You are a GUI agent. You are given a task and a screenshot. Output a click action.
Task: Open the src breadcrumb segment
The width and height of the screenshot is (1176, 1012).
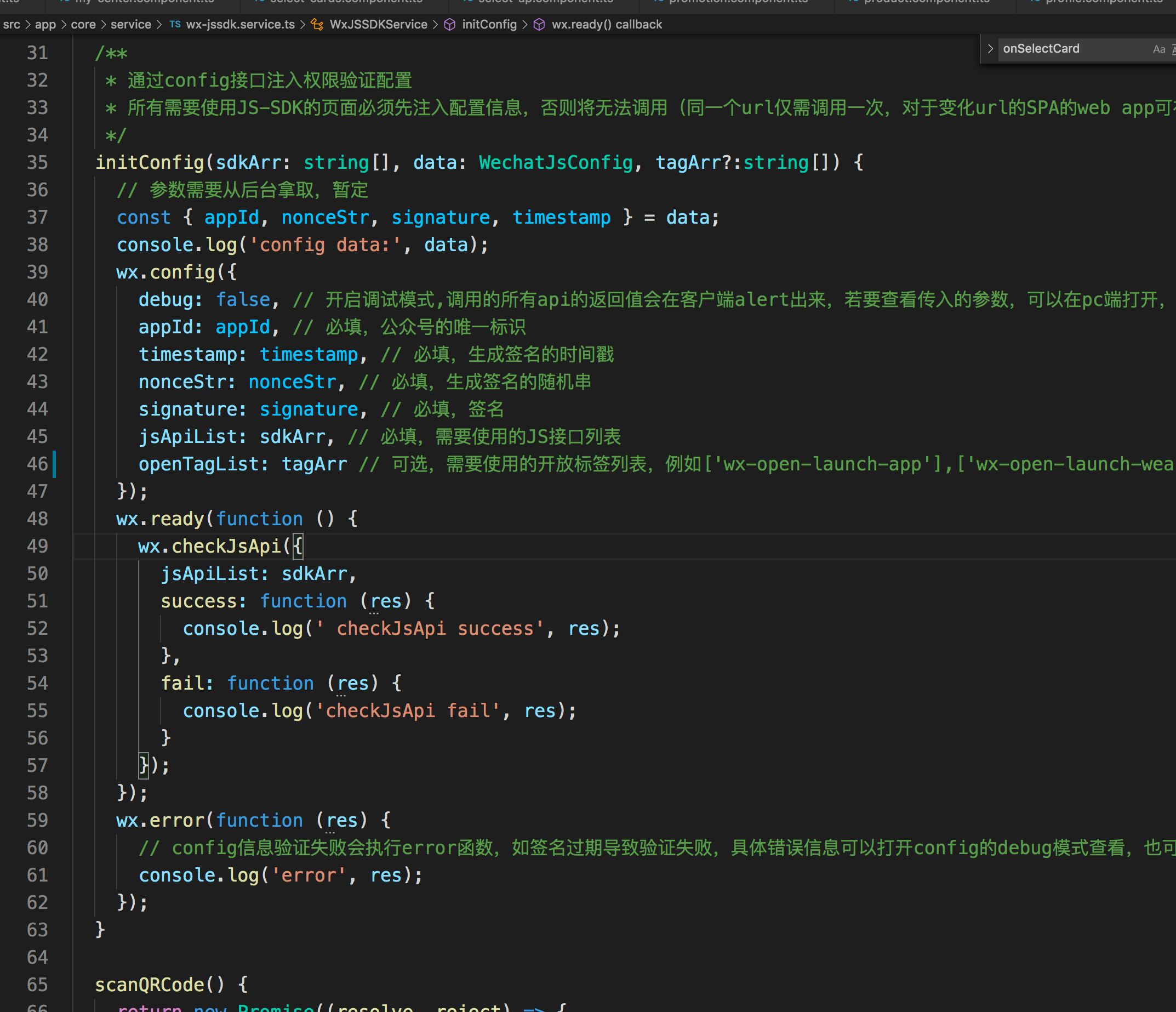click(12, 25)
